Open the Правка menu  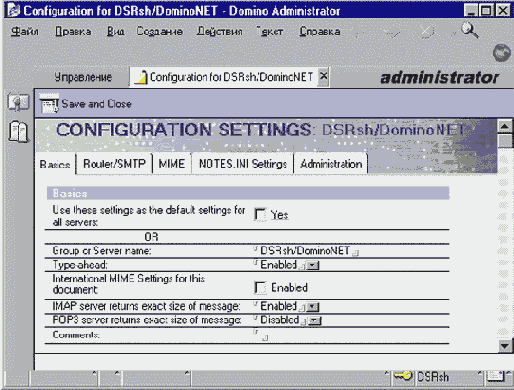(73, 32)
